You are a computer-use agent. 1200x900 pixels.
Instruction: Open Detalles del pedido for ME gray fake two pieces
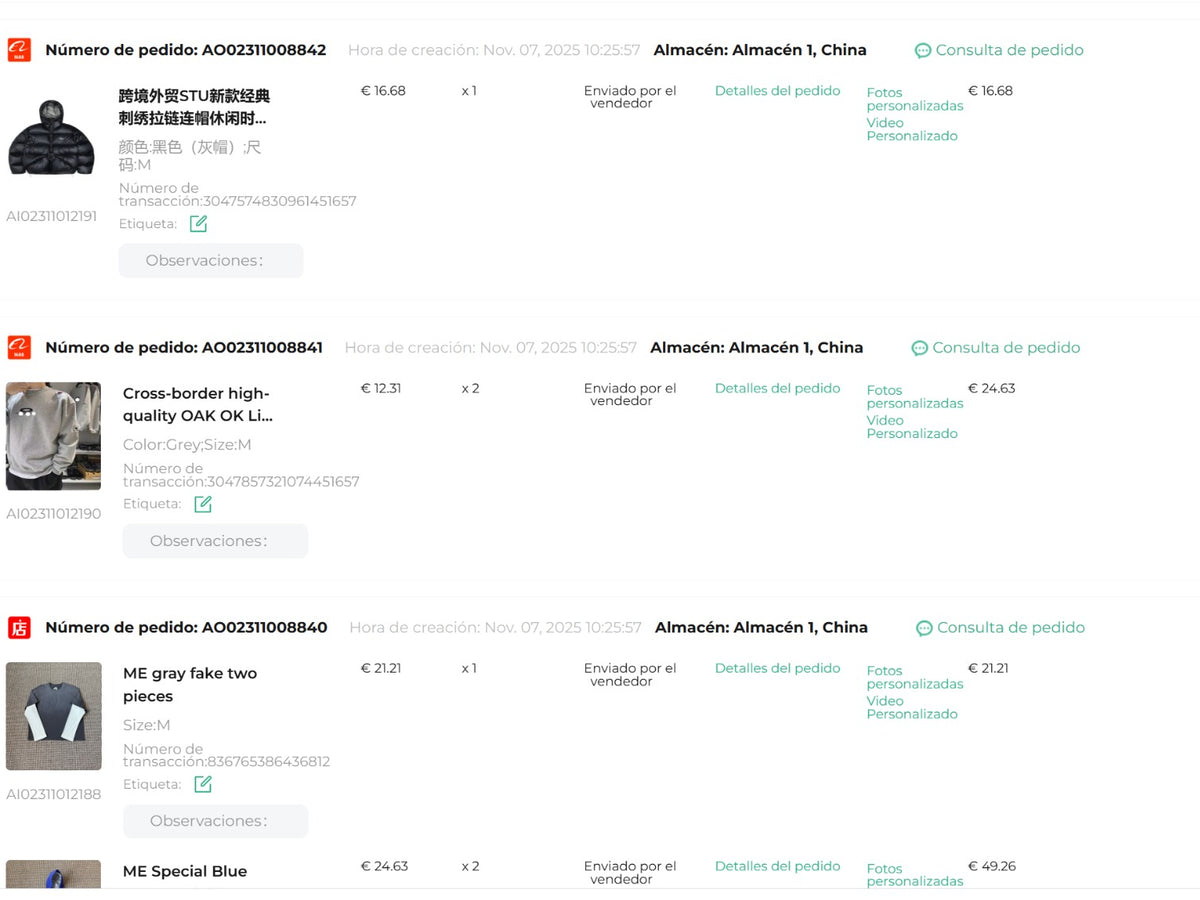[777, 668]
